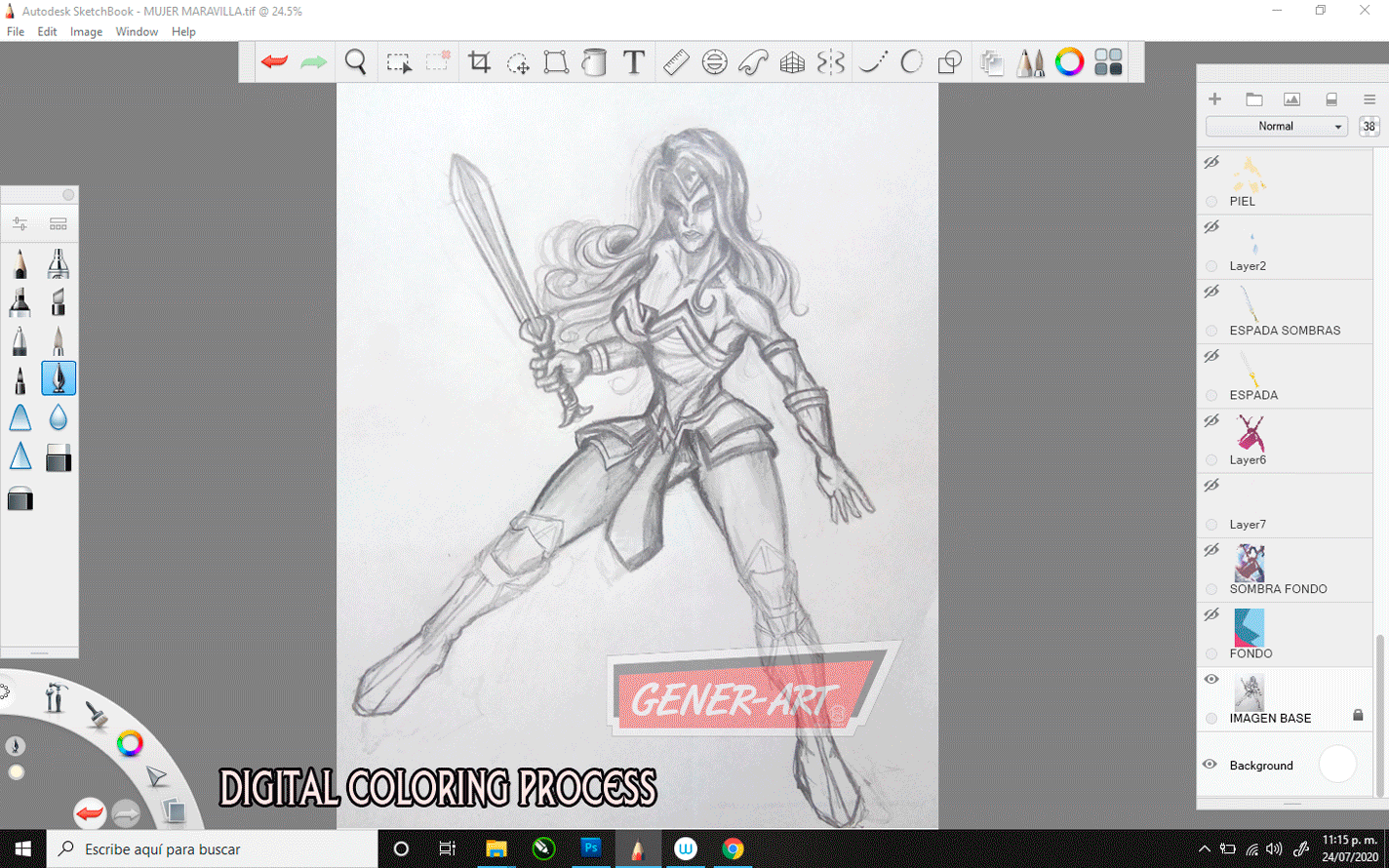The image size is (1389, 868).
Task: Open Color Editor ring in top toolbar
Action: [x=1069, y=62]
